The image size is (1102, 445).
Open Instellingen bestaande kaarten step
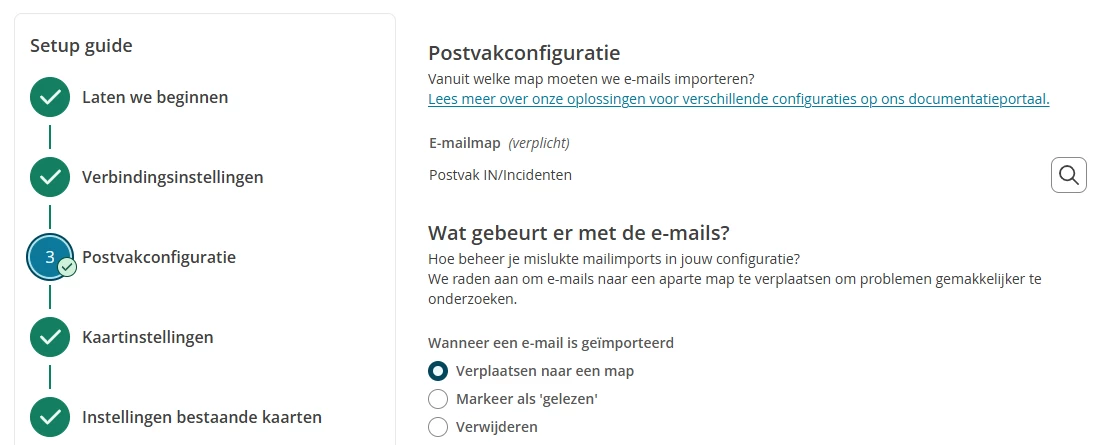pyautogui.click(x=202, y=418)
